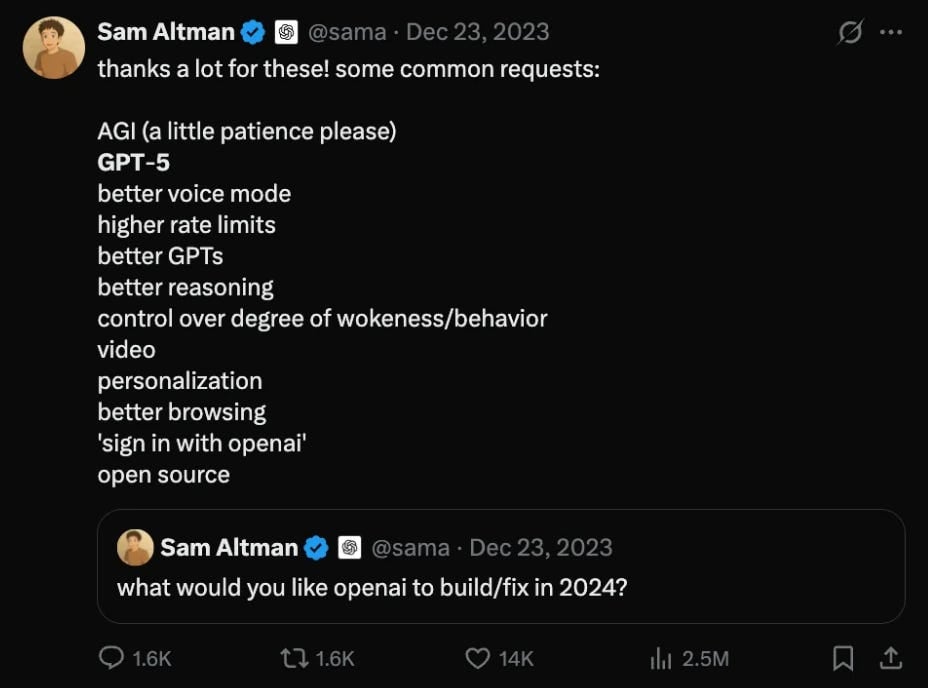928x688 pixels.
Task: Open the quoted tweet about 2024 requests
Action: click(500, 586)
